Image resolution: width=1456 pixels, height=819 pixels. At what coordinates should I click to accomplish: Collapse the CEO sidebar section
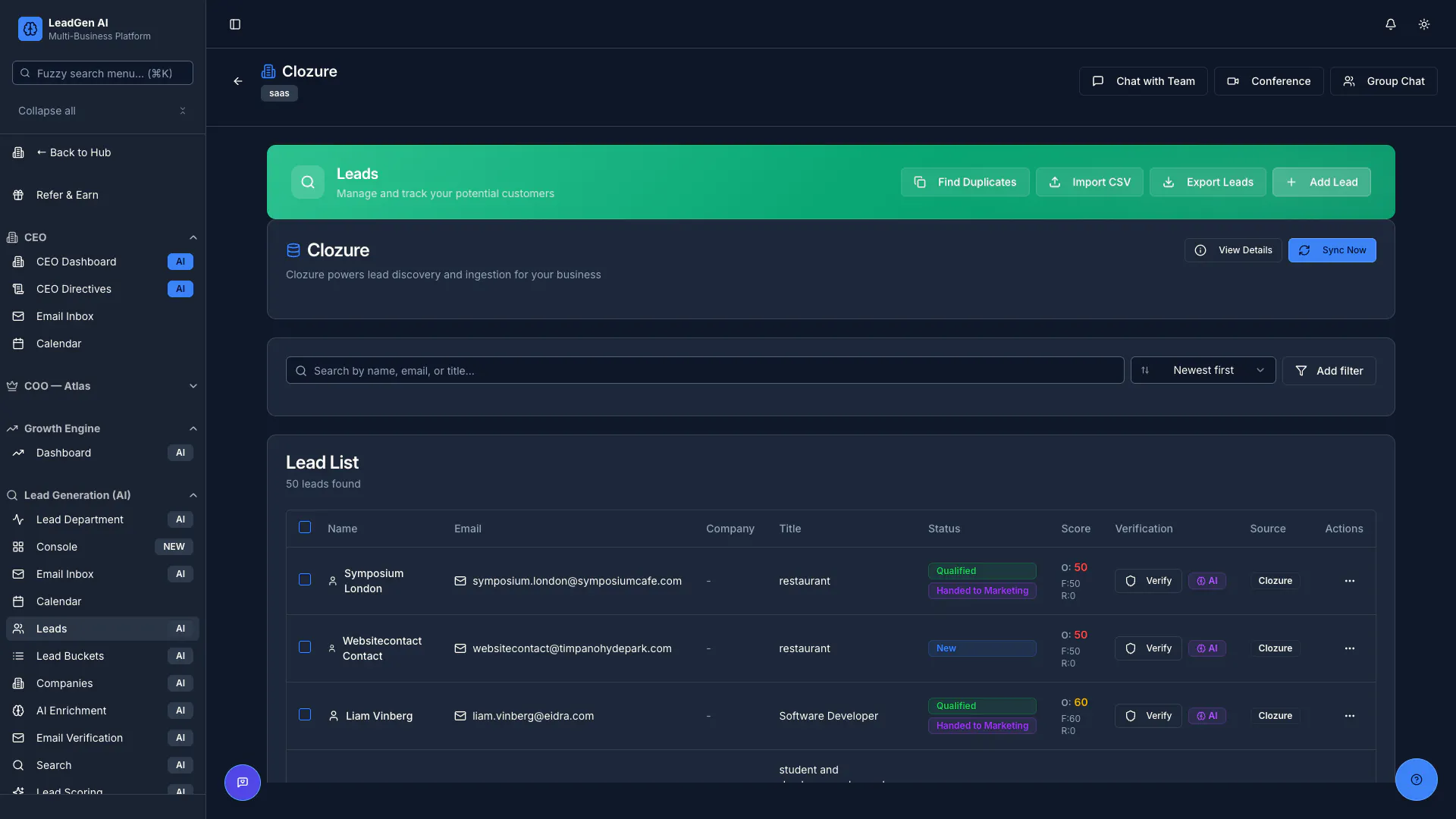click(x=102, y=237)
